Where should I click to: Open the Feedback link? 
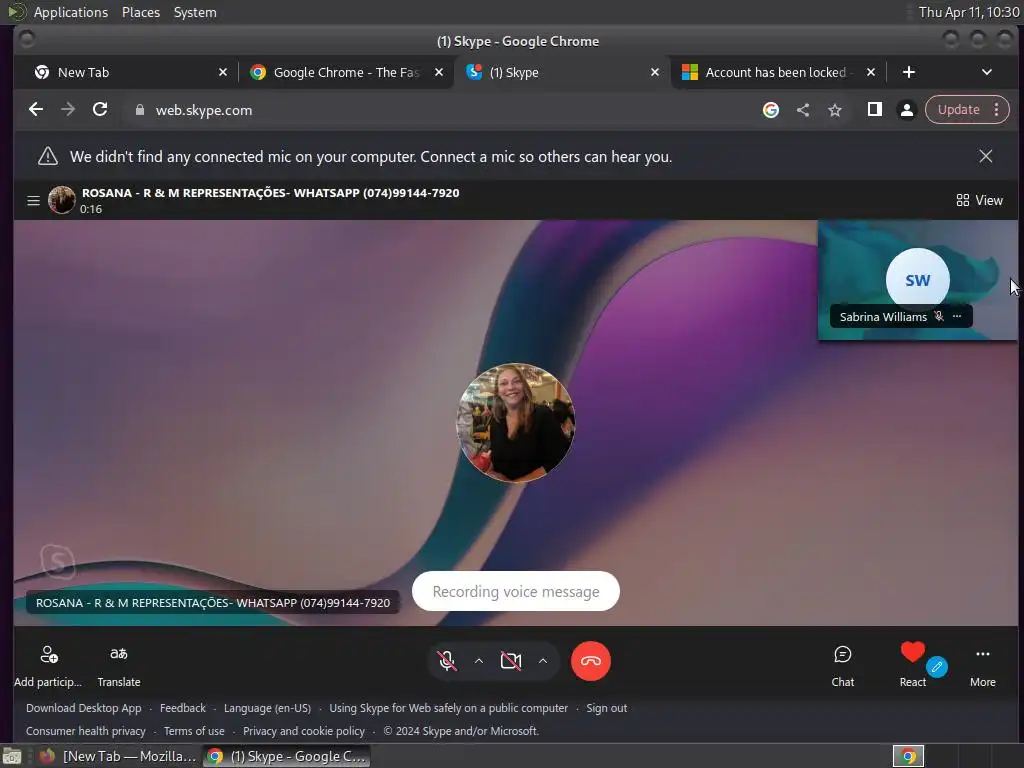click(183, 708)
